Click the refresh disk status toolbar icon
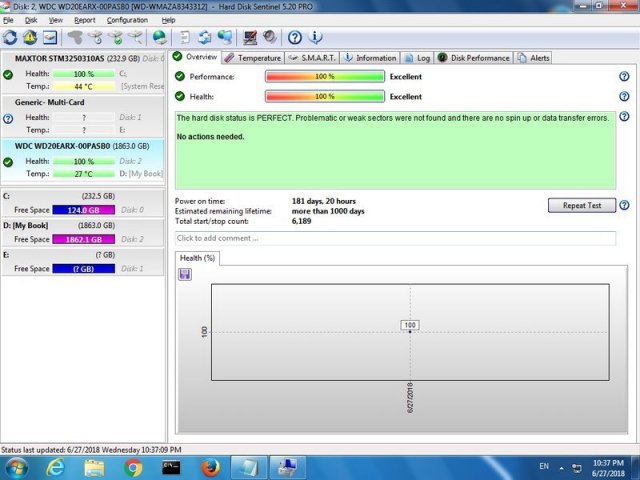Screen dimensions: 640x480 point(10,38)
